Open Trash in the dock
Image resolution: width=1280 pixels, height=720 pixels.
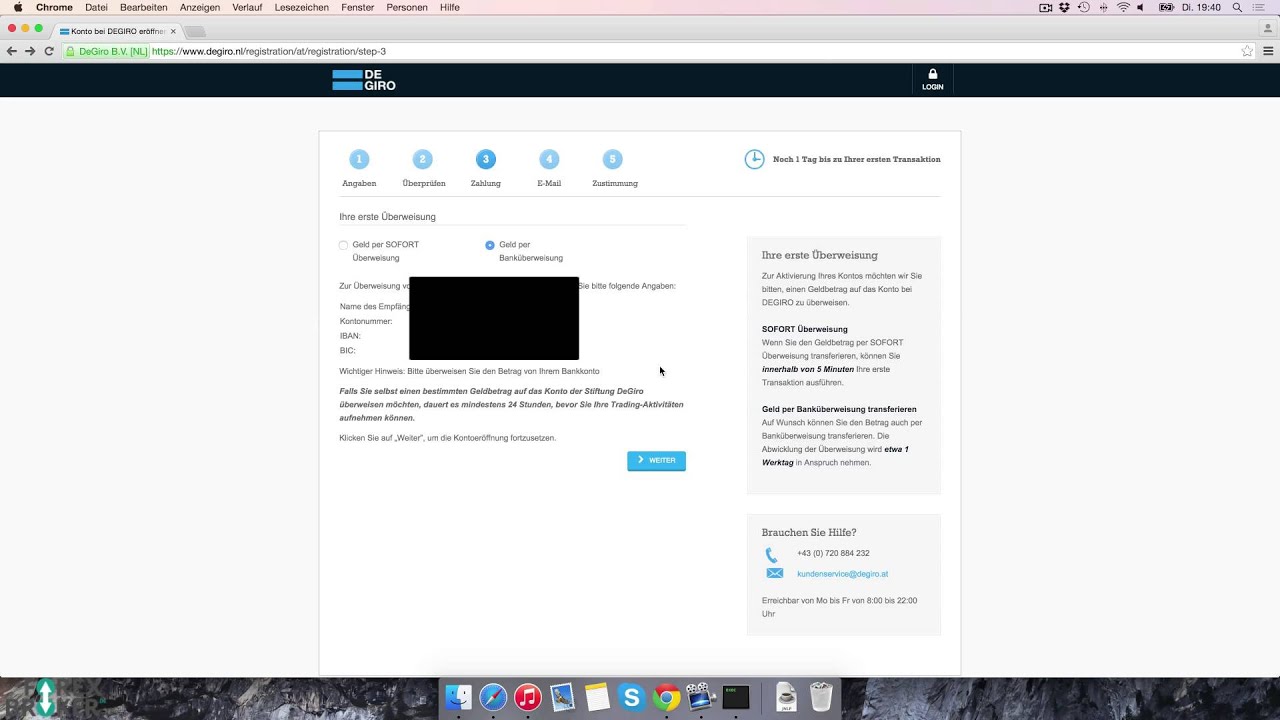pos(821,697)
